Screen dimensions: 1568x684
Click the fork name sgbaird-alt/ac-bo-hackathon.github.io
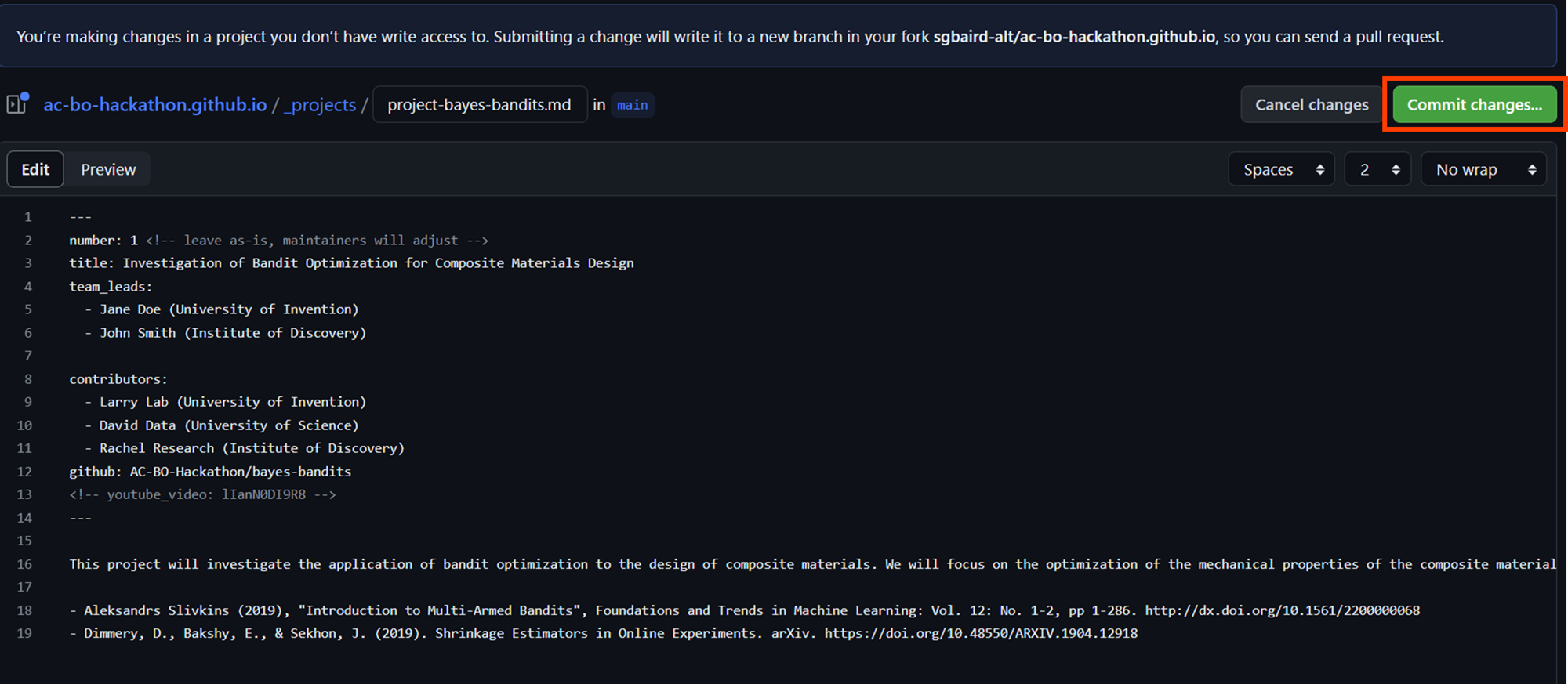click(1074, 37)
